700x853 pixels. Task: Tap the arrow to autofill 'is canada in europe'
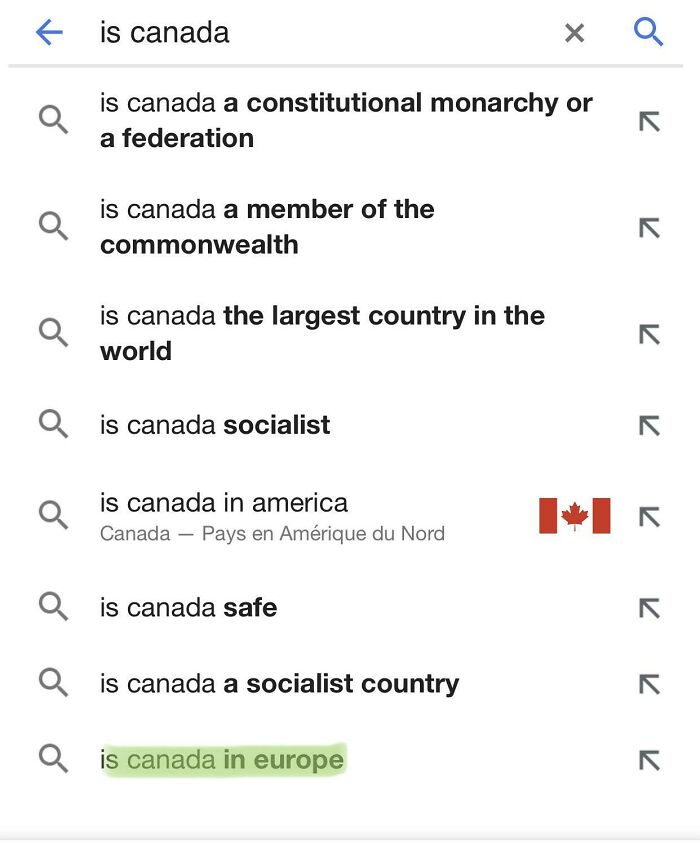tap(649, 759)
